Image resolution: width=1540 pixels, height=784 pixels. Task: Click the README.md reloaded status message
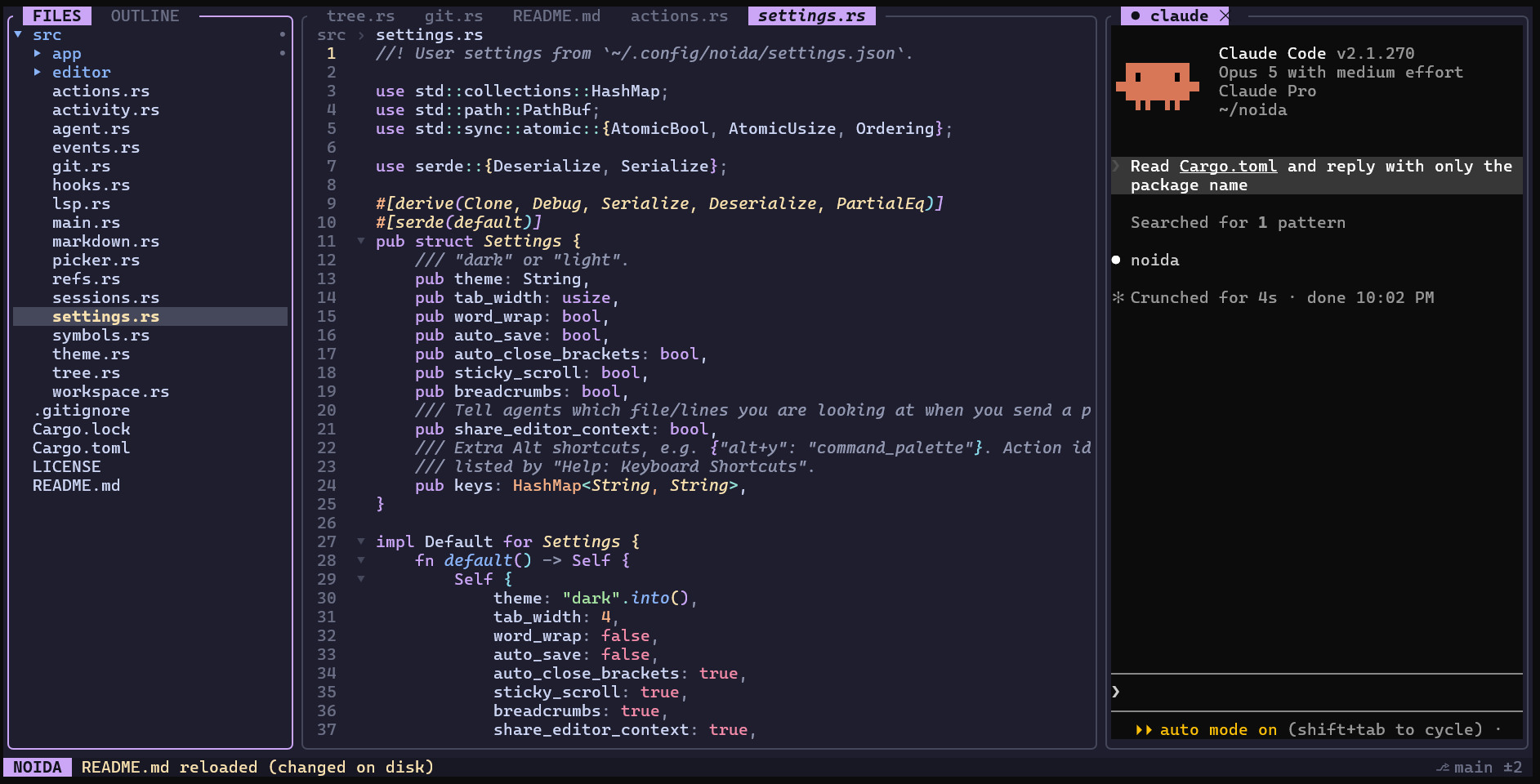point(257,767)
